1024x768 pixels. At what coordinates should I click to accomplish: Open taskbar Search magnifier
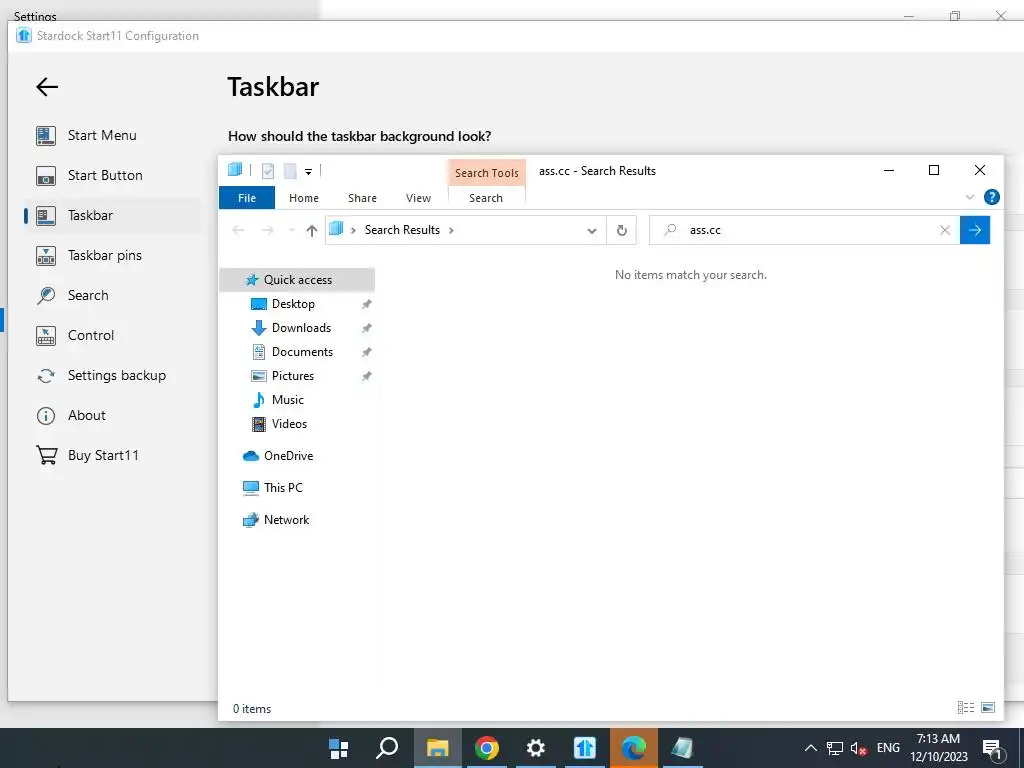[387, 748]
